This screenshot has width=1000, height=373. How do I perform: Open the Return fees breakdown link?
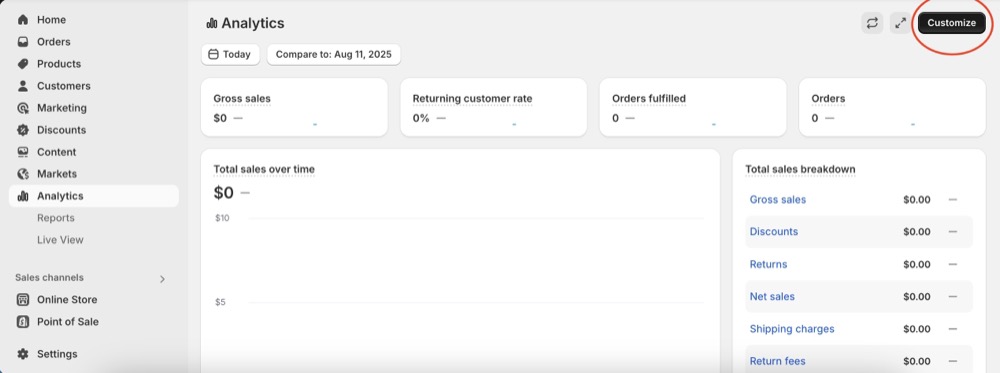coord(777,361)
